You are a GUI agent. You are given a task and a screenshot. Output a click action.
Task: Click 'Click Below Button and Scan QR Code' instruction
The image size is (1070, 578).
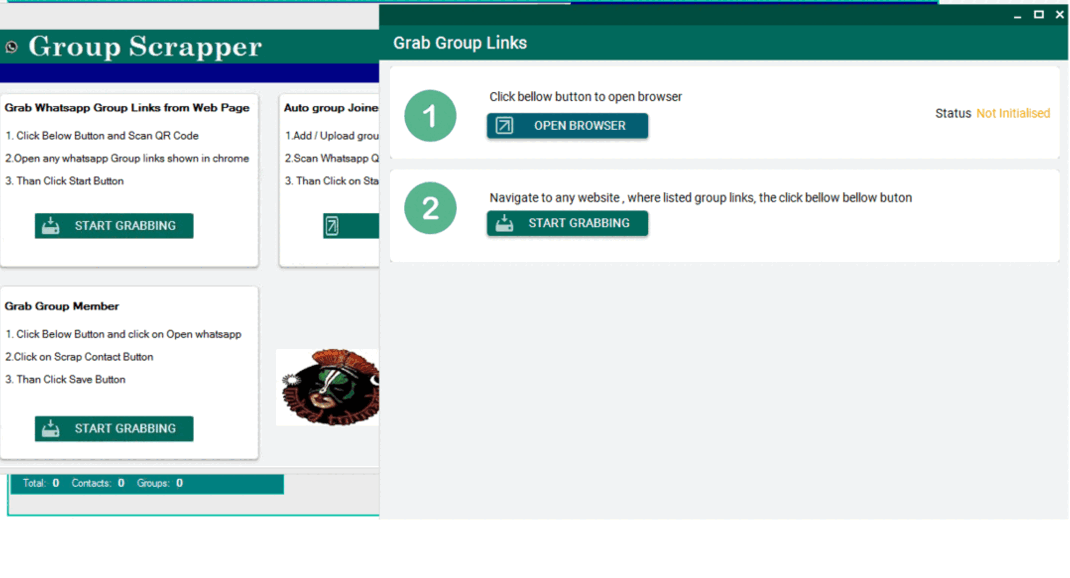click(x=102, y=136)
